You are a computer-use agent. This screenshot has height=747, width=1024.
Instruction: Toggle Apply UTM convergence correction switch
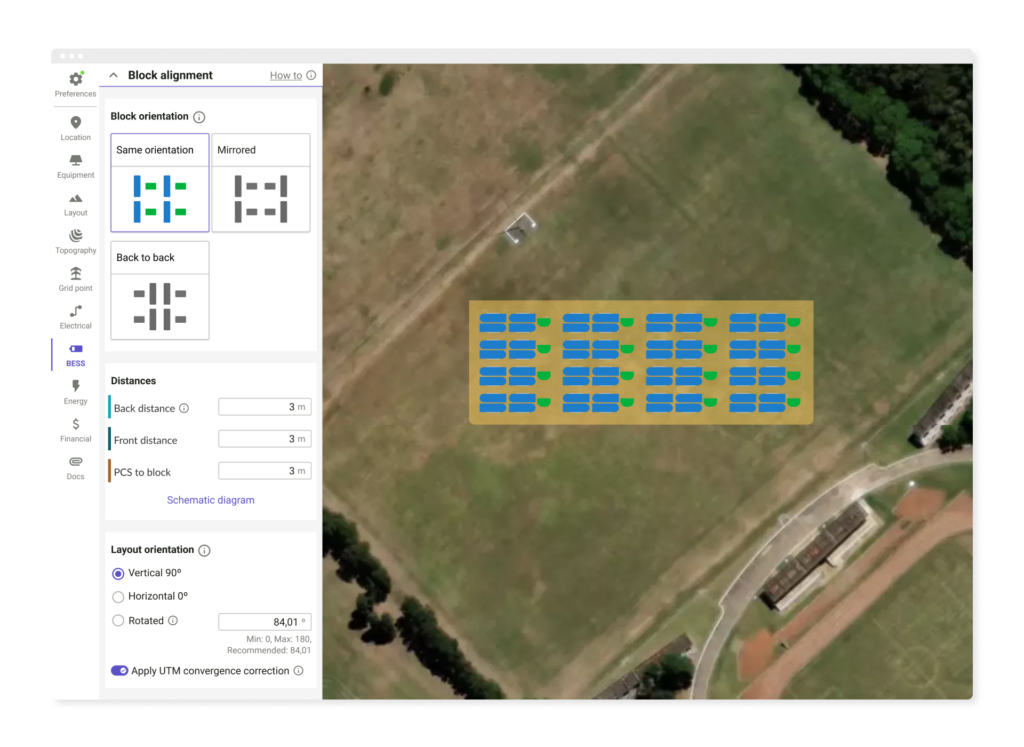[x=119, y=671]
